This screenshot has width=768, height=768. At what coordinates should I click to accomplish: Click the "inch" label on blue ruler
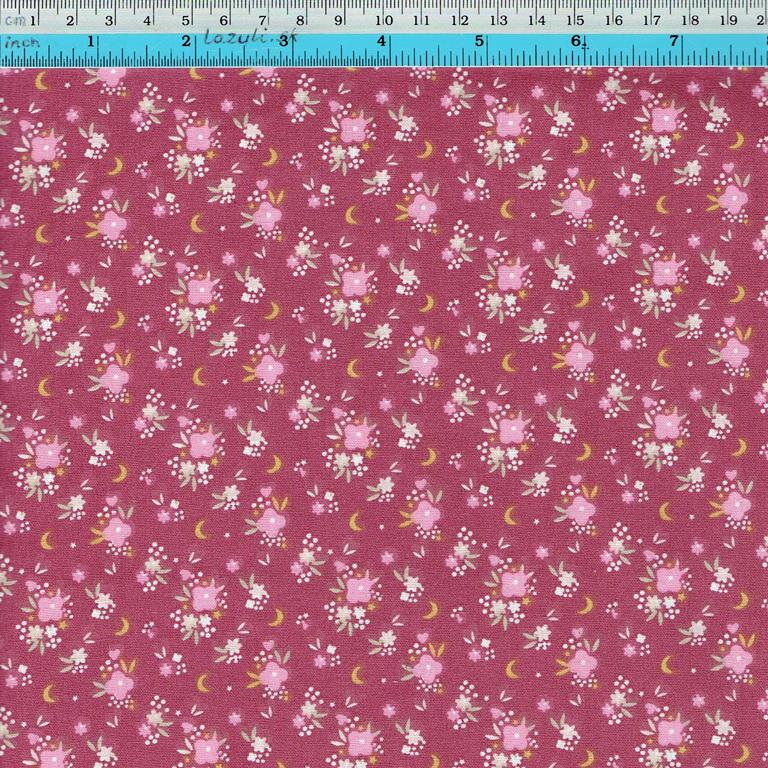[x=22, y=43]
